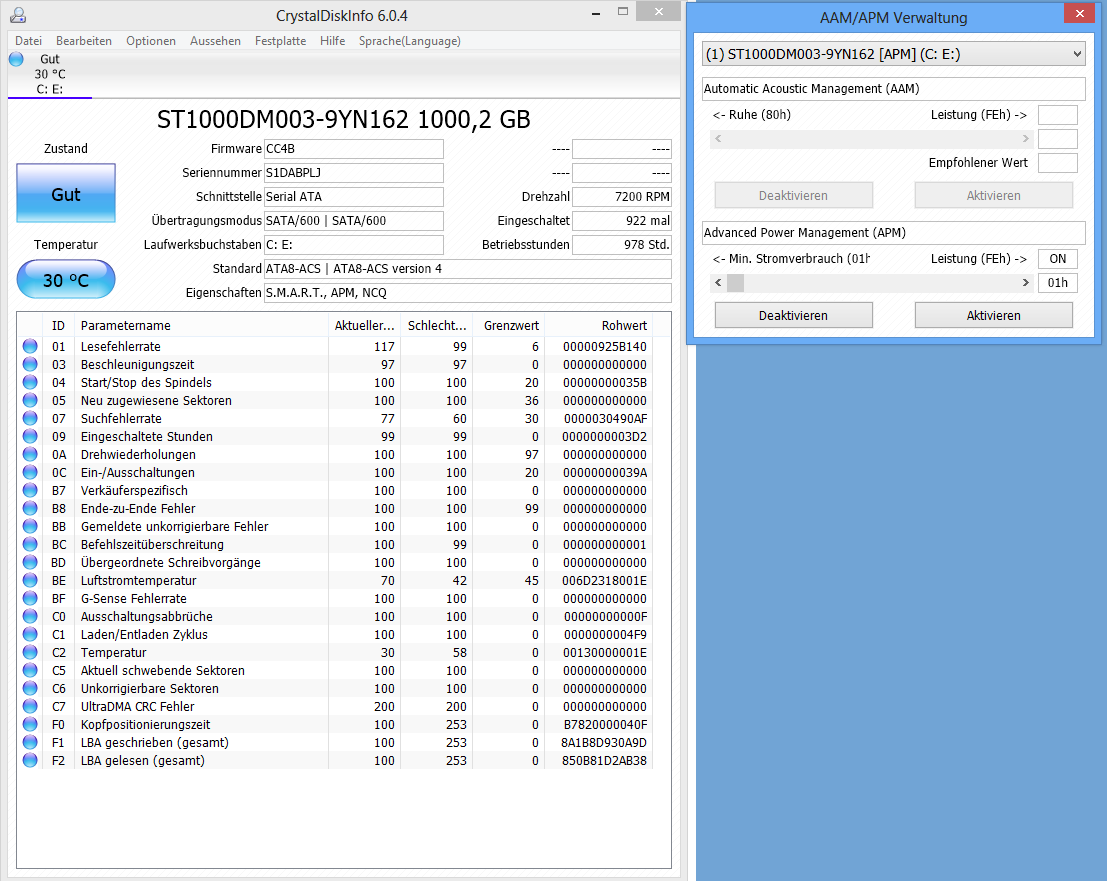
Task: Click the APM ON status field
Action: click(x=1058, y=259)
